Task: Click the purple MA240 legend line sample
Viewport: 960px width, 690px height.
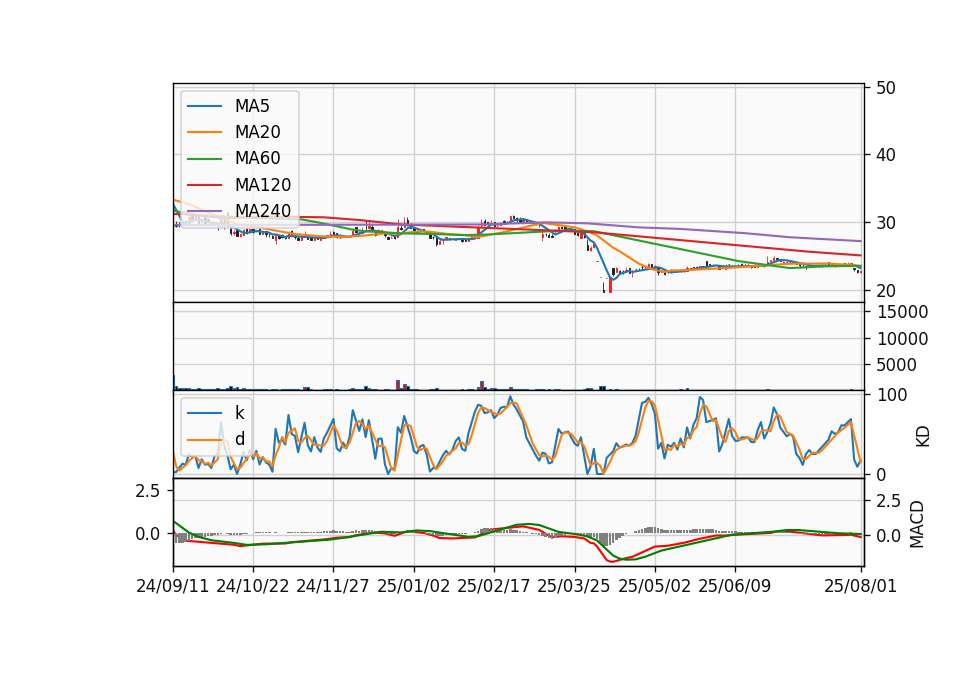Action: point(204,211)
